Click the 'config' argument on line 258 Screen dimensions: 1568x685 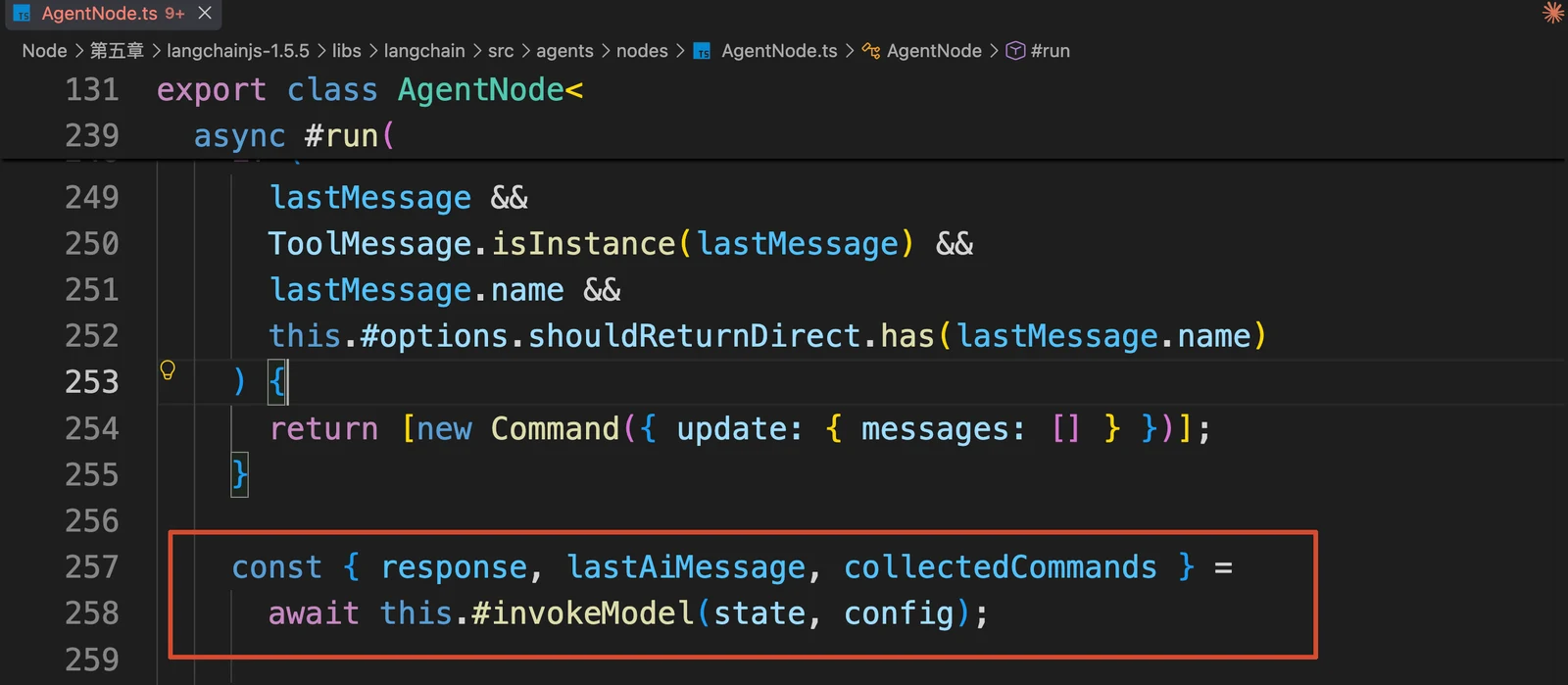point(899,613)
